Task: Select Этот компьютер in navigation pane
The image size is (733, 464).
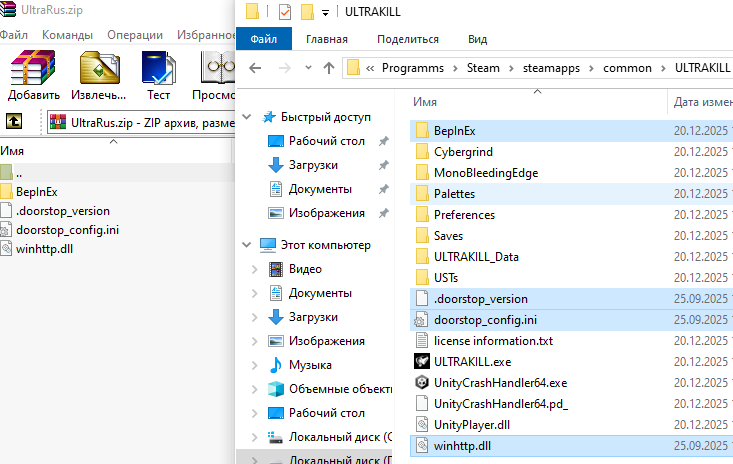Action: (325, 244)
